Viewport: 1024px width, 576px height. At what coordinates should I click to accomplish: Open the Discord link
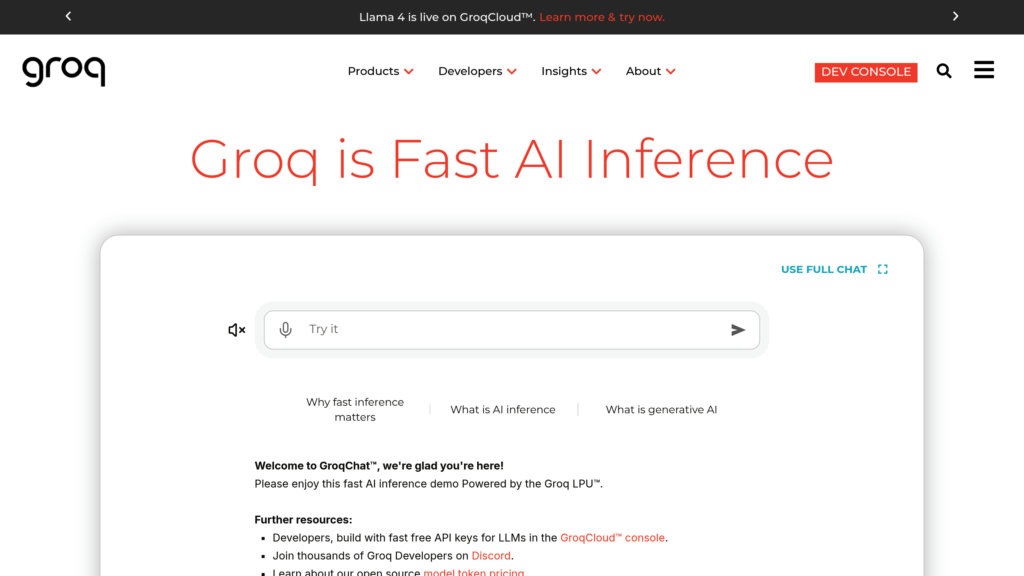tap(491, 556)
